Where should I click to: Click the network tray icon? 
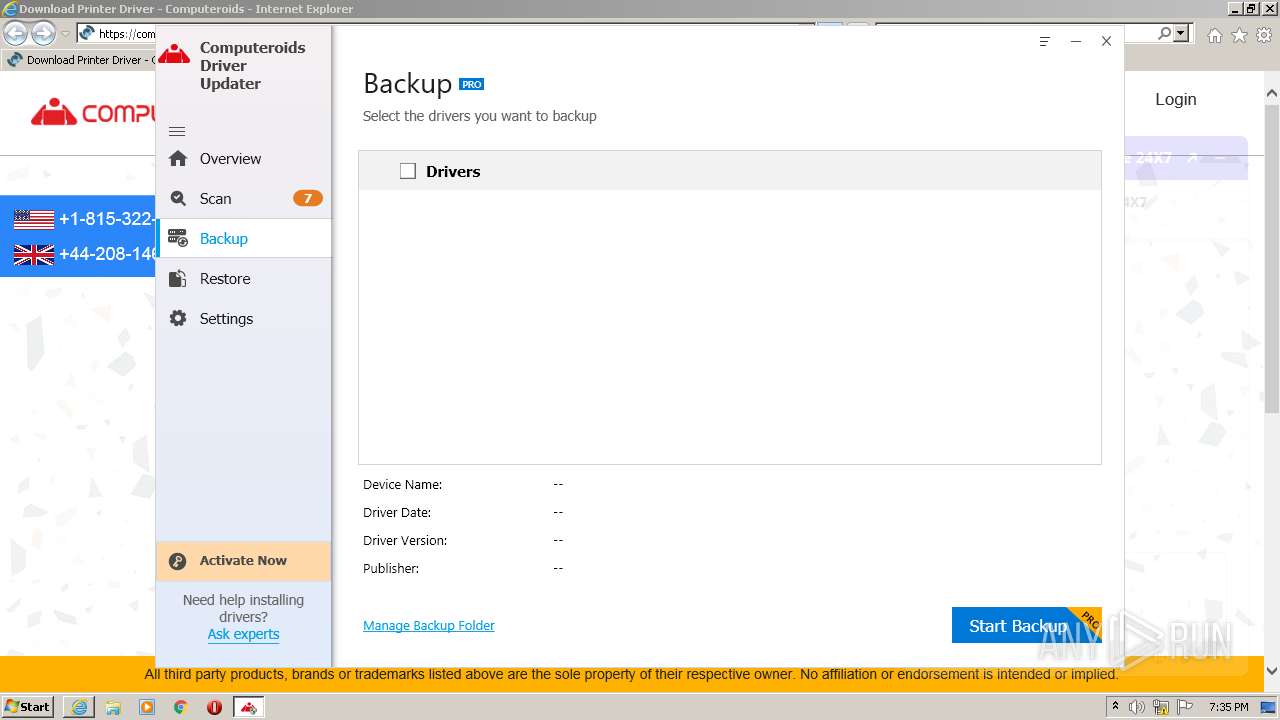(x=1162, y=707)
